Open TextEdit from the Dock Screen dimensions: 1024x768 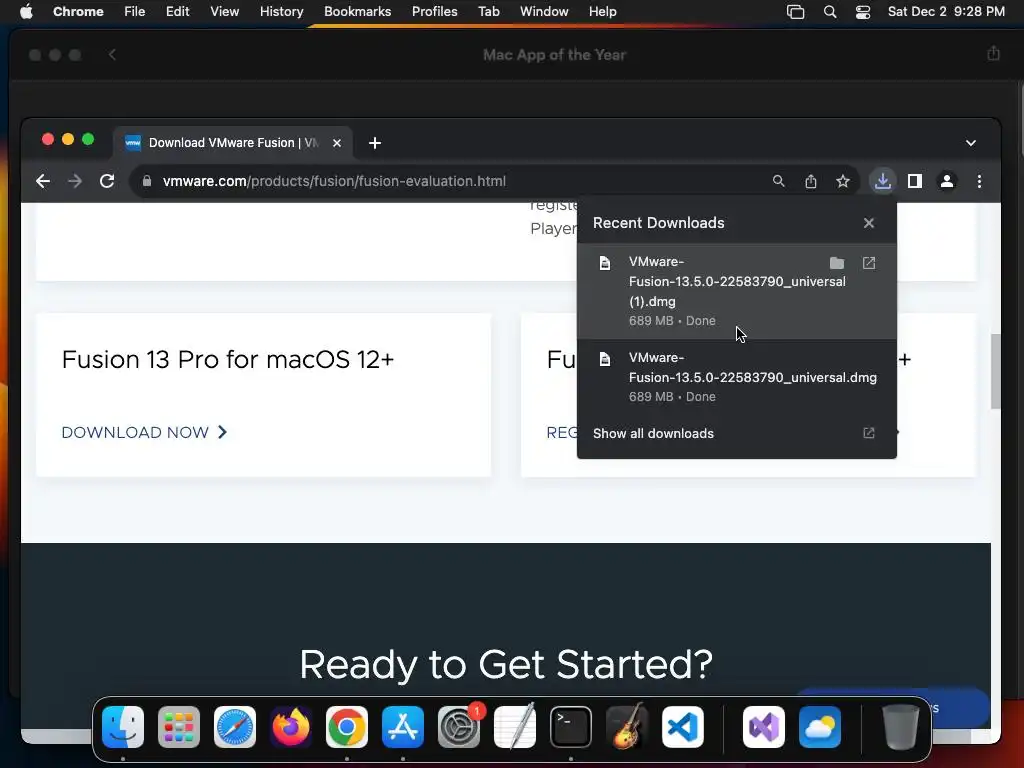point(515,727)
